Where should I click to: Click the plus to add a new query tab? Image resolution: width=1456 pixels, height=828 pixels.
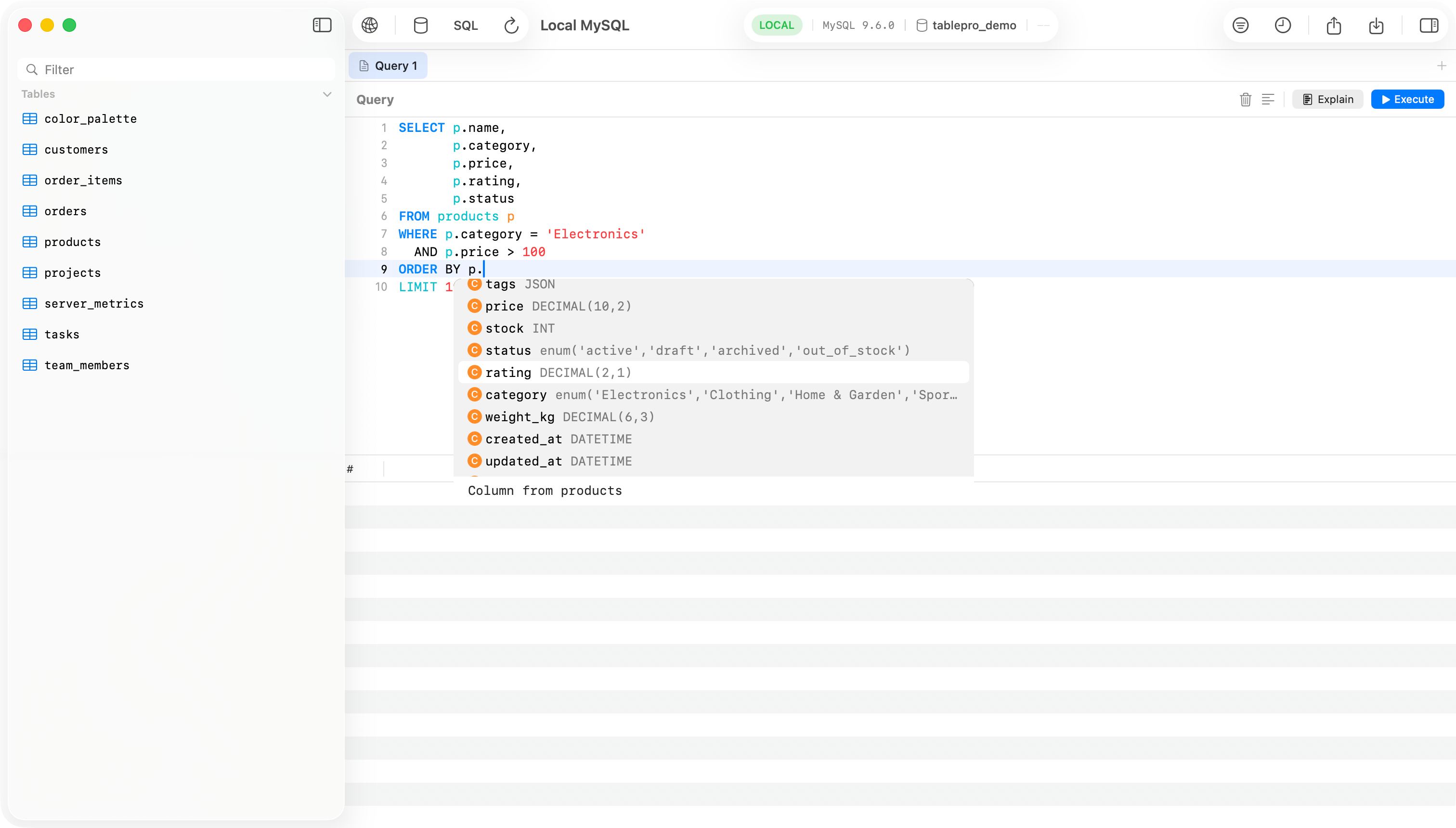(1443, 65)
